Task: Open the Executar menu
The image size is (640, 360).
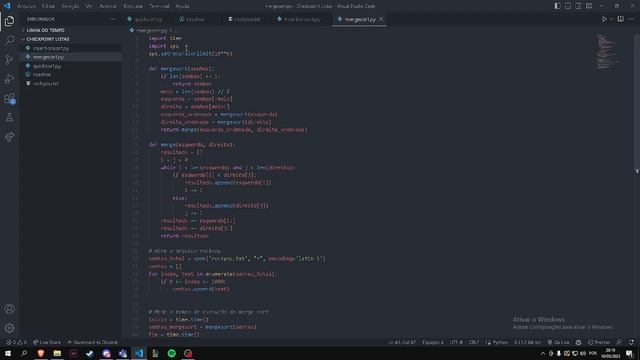Action: pos(133,6)
